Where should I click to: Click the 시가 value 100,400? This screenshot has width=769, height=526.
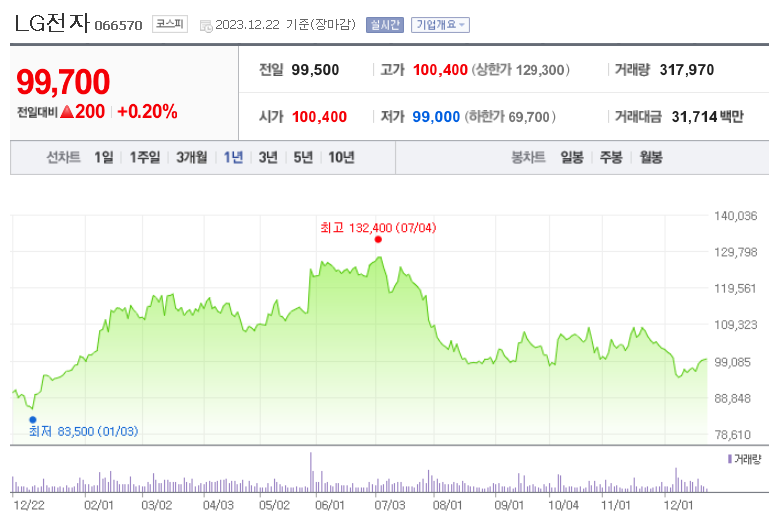point(319,117)
